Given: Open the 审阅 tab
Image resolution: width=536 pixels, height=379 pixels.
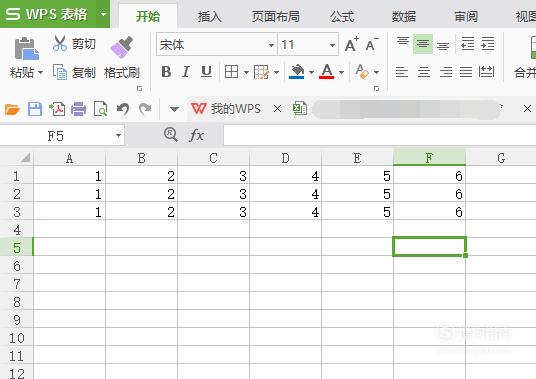Looking at the screenshot, I should tap(466, 16).
